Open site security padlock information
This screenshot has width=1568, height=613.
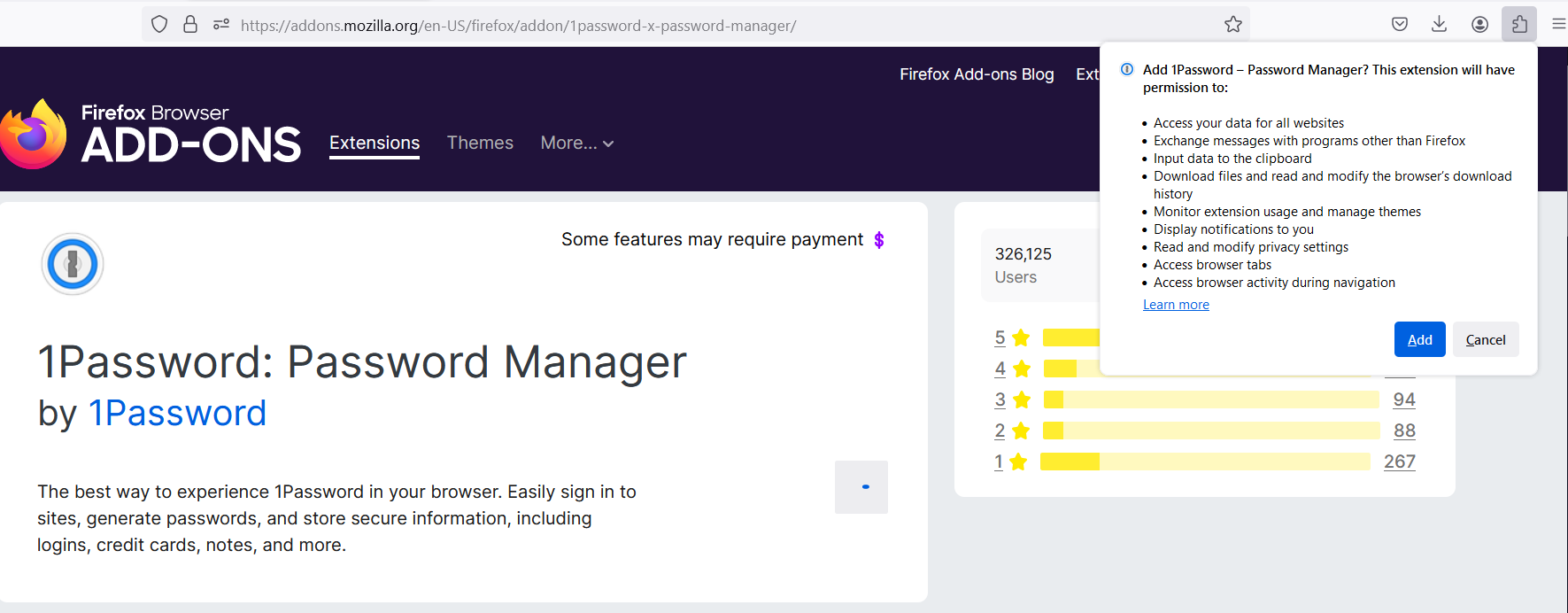coord(190,25)
